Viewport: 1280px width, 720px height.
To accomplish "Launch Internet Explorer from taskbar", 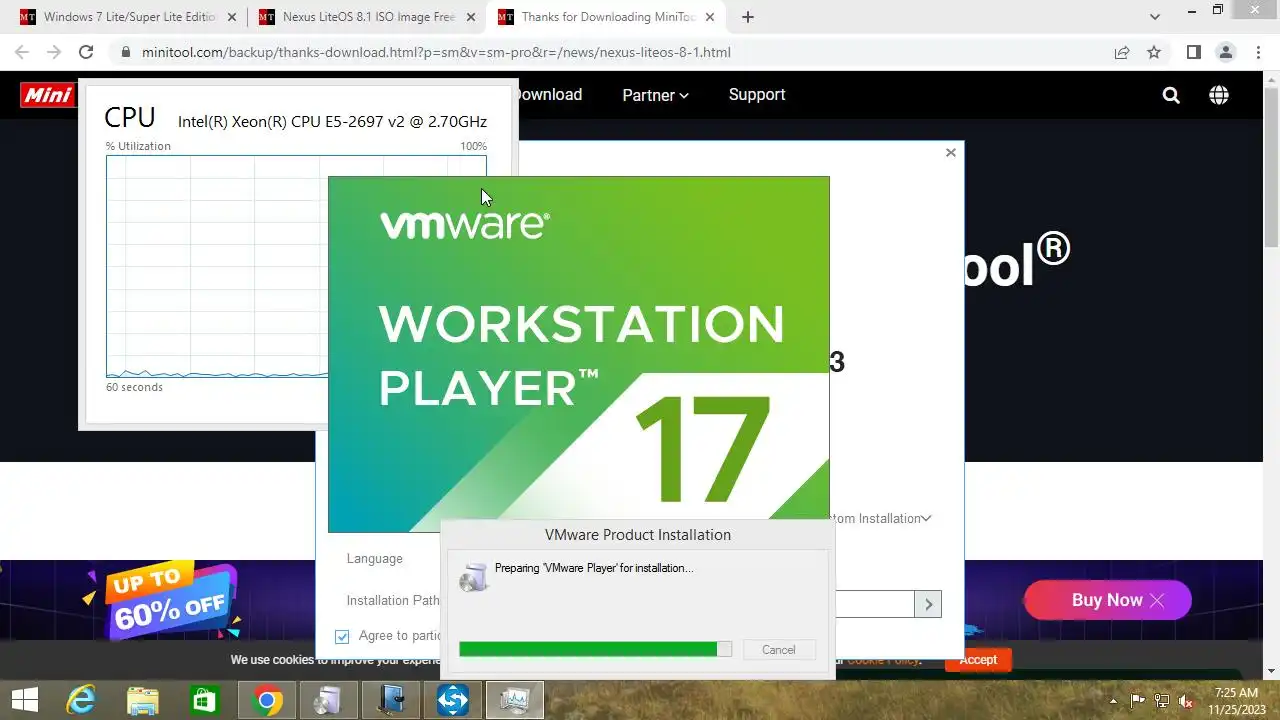I will tap(80, 700).
